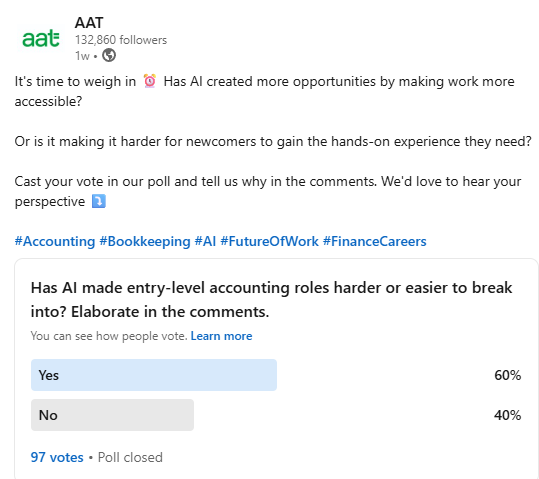Click the Poll closed status text
The height and width of the screenshot is (479, 539).
coord(130,457)
